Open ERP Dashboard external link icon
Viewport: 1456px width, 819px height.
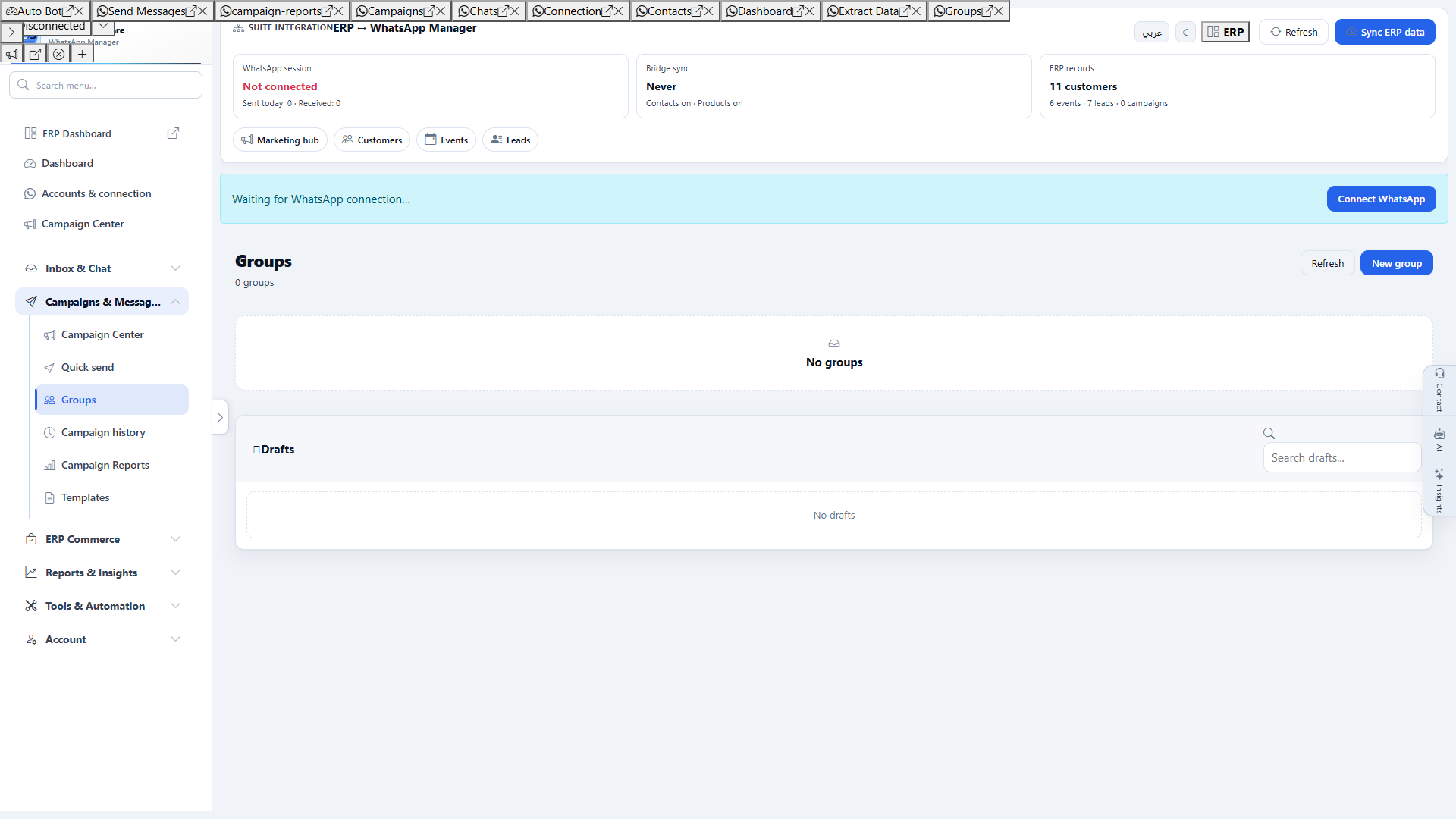pyautogui.click(x=173, y=133)
